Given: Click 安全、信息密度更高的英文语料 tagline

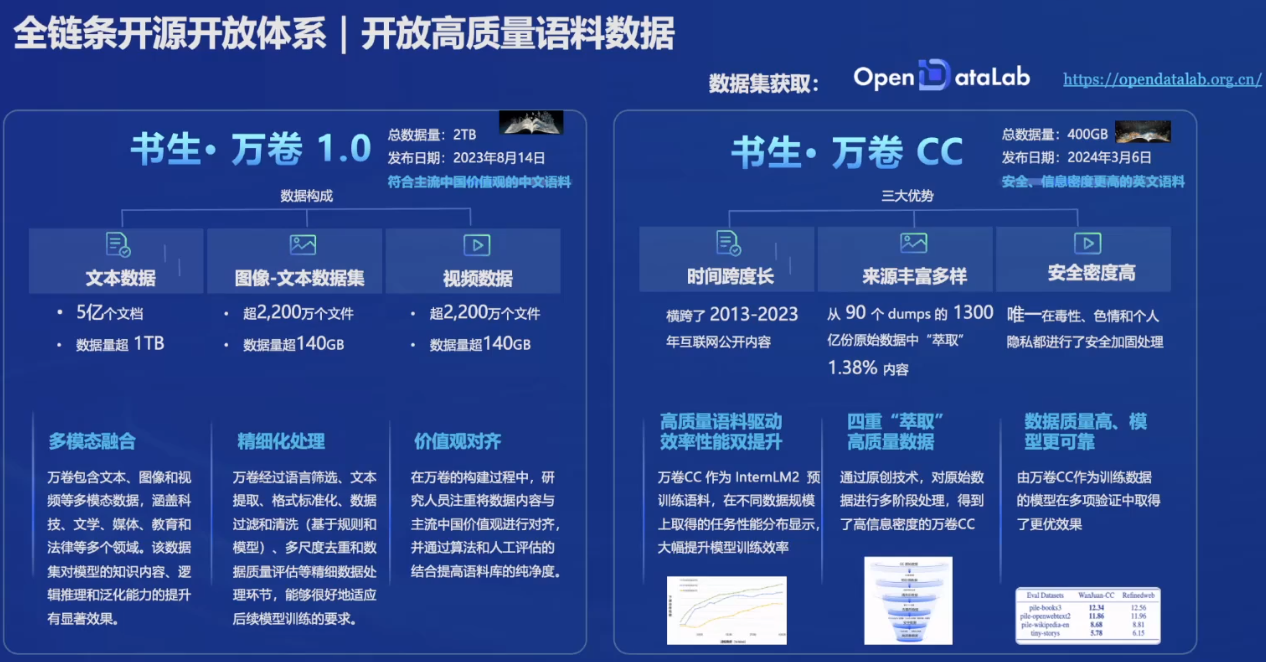Looking at the screenshot, I should pos(1092,182).
